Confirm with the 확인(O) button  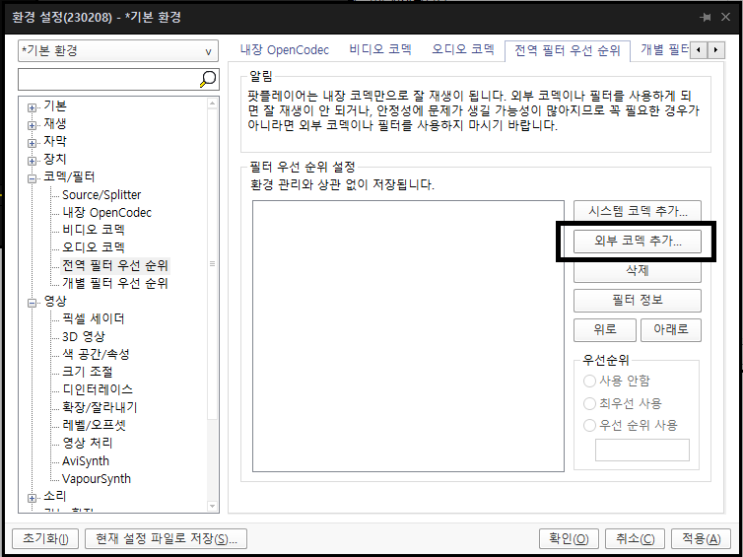click(569, 539)
